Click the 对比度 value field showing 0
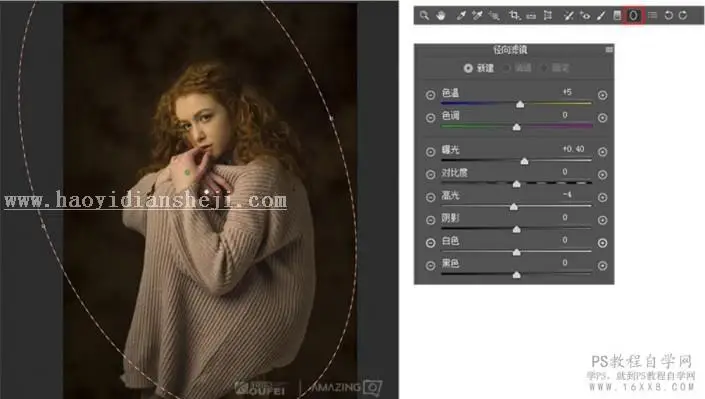 [565, 172]
